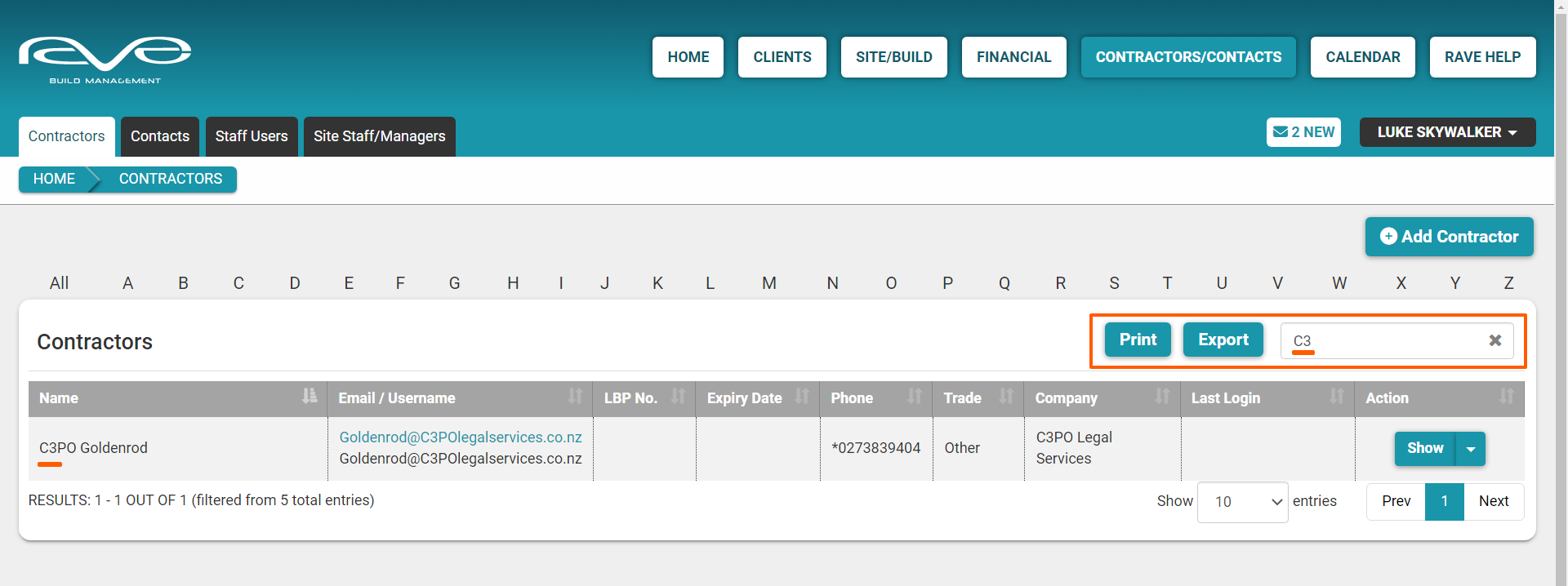
Task: Open the entries per page dropdown
Action: coord(1242,502)
